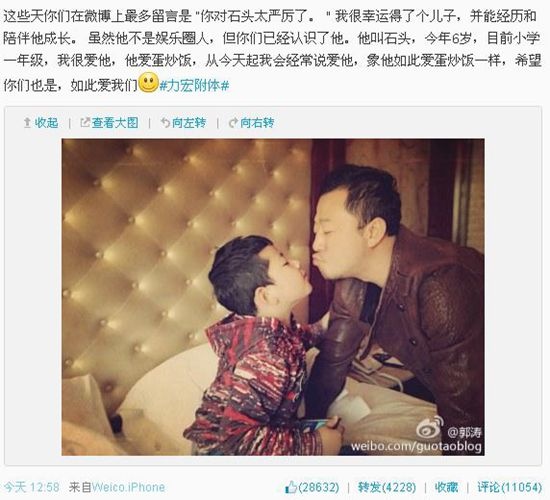Click the Weibo logo watermark on photo
This screenshot has width=550, height=500.
pyautogui.click(x=430, y=427)
